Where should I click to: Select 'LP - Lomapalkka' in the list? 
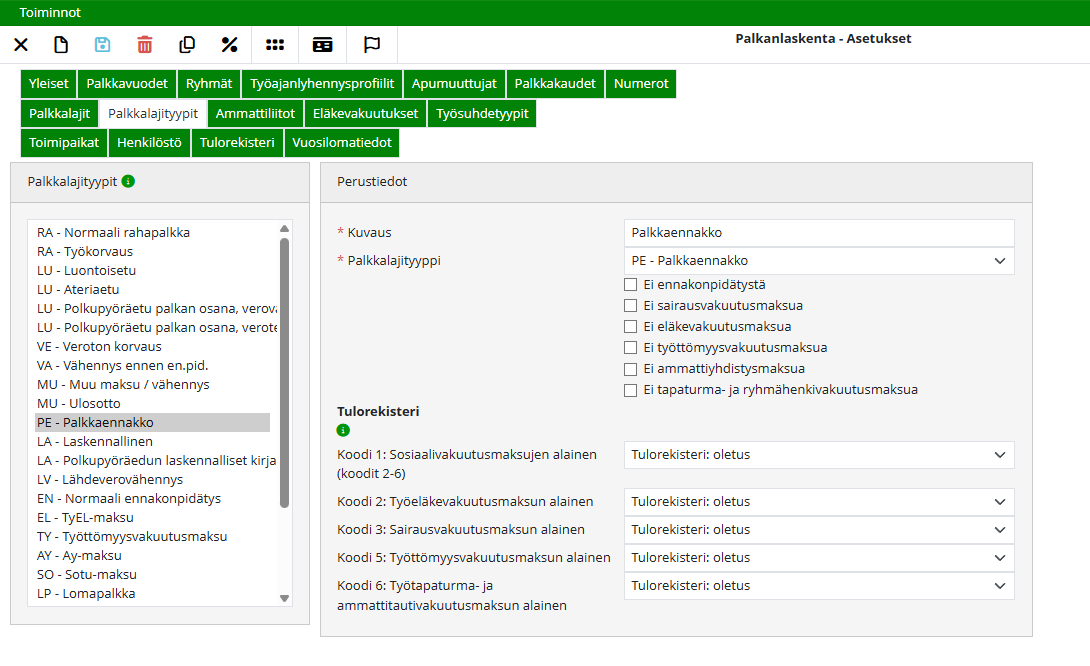(x=86, y=594)
